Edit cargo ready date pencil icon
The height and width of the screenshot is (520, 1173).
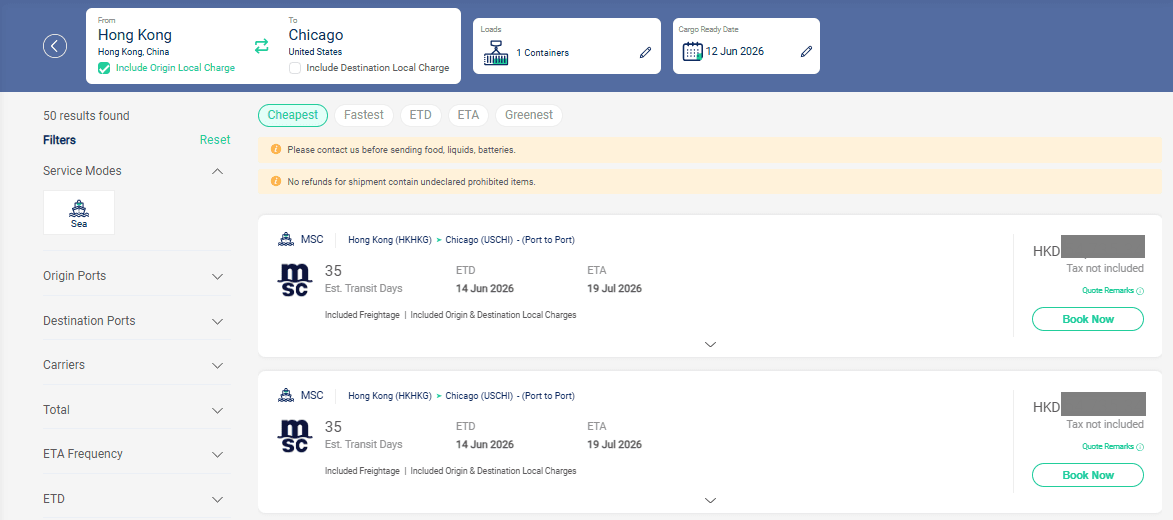pos(806,52)
